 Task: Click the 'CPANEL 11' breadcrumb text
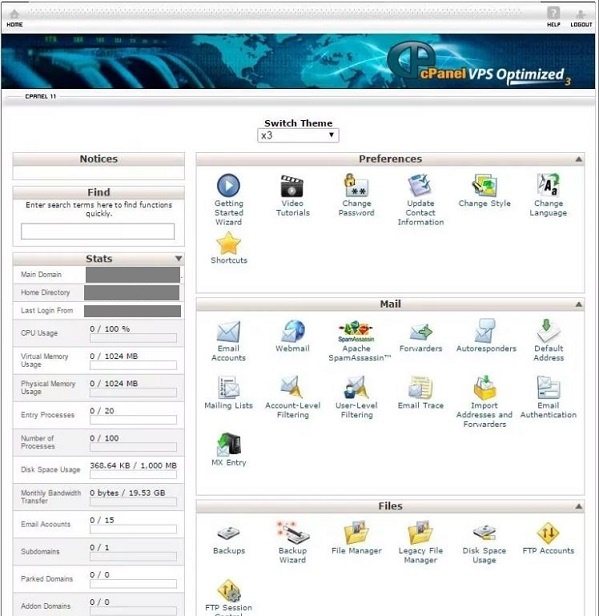tap(40, 96)
